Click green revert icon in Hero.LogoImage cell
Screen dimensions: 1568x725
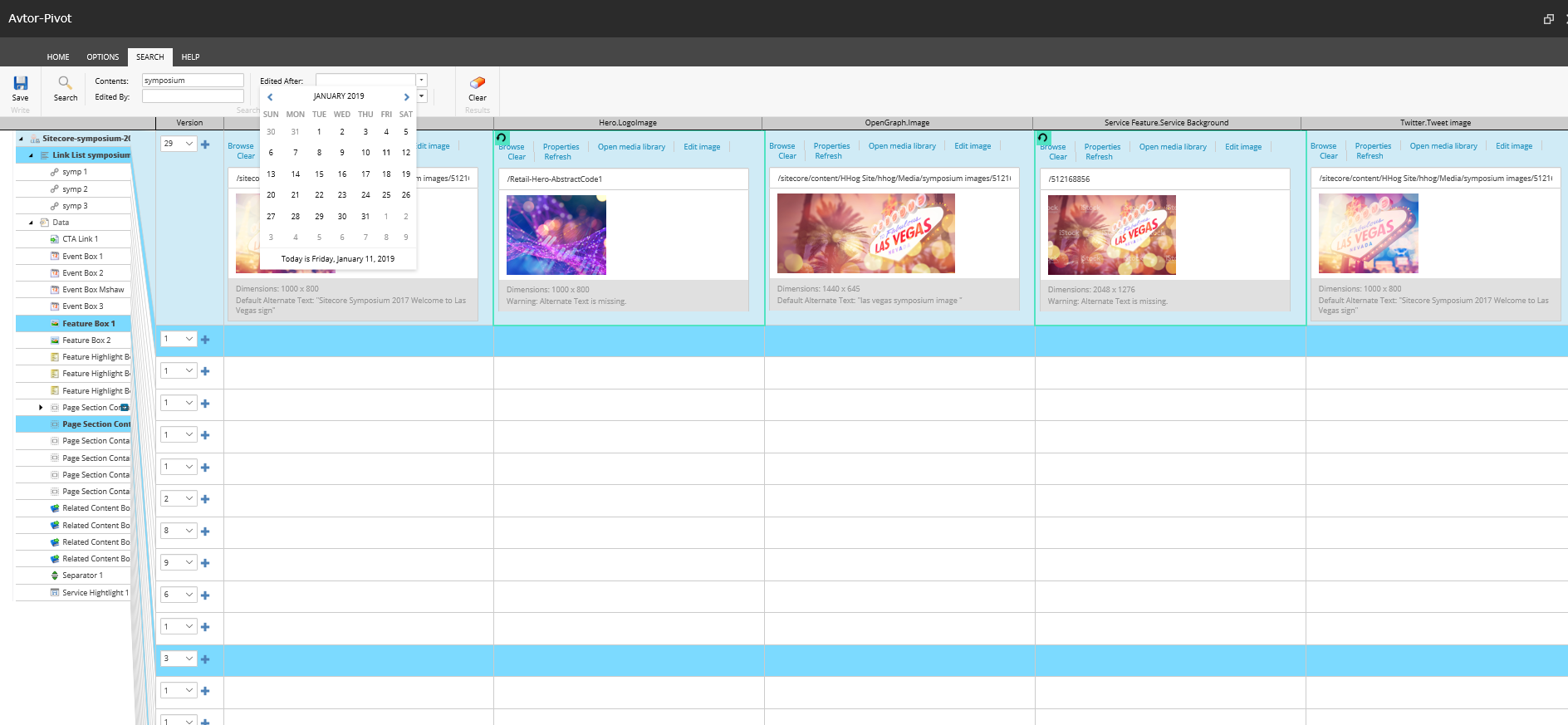(x=502, y=138)
